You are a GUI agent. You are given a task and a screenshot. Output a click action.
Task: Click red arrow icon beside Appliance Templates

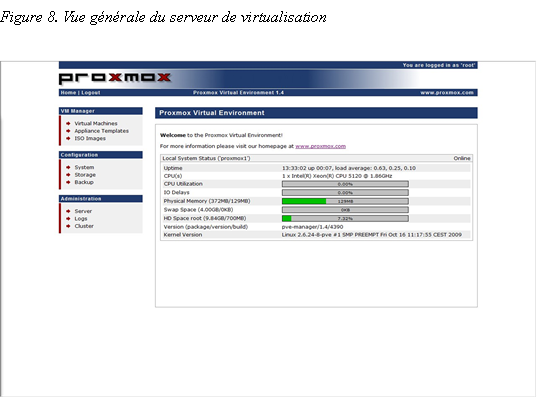pyautogui.click(x=68, y=131)
